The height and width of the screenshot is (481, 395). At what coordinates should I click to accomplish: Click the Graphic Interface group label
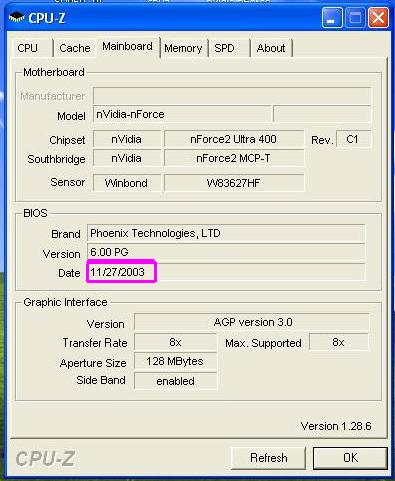click(65, 302)
